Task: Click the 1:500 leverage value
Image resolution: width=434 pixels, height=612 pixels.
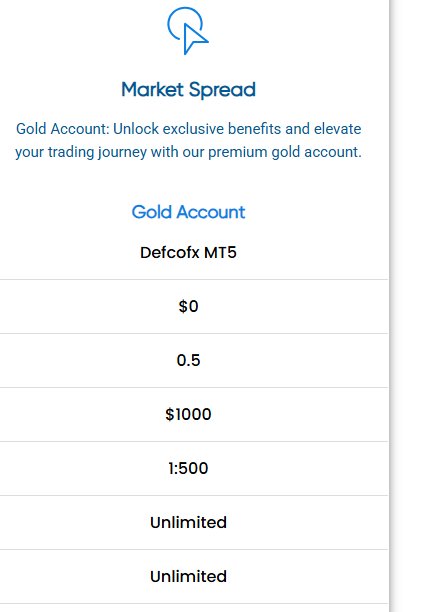Action: pos(189,468)
